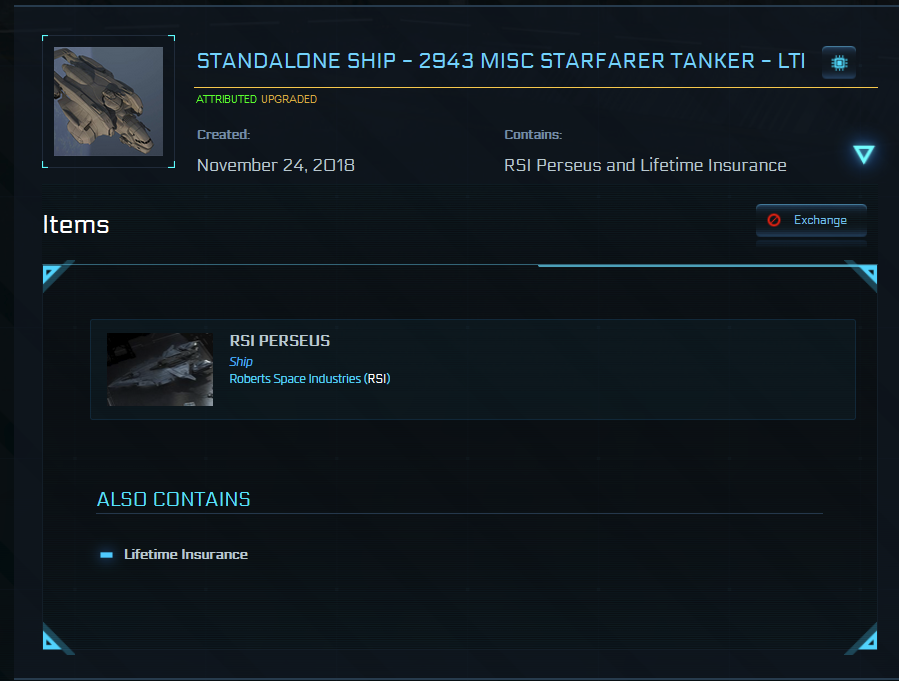
Task: Click the top-left corner bracket of Items panel
Action: [x=57, y=275]
